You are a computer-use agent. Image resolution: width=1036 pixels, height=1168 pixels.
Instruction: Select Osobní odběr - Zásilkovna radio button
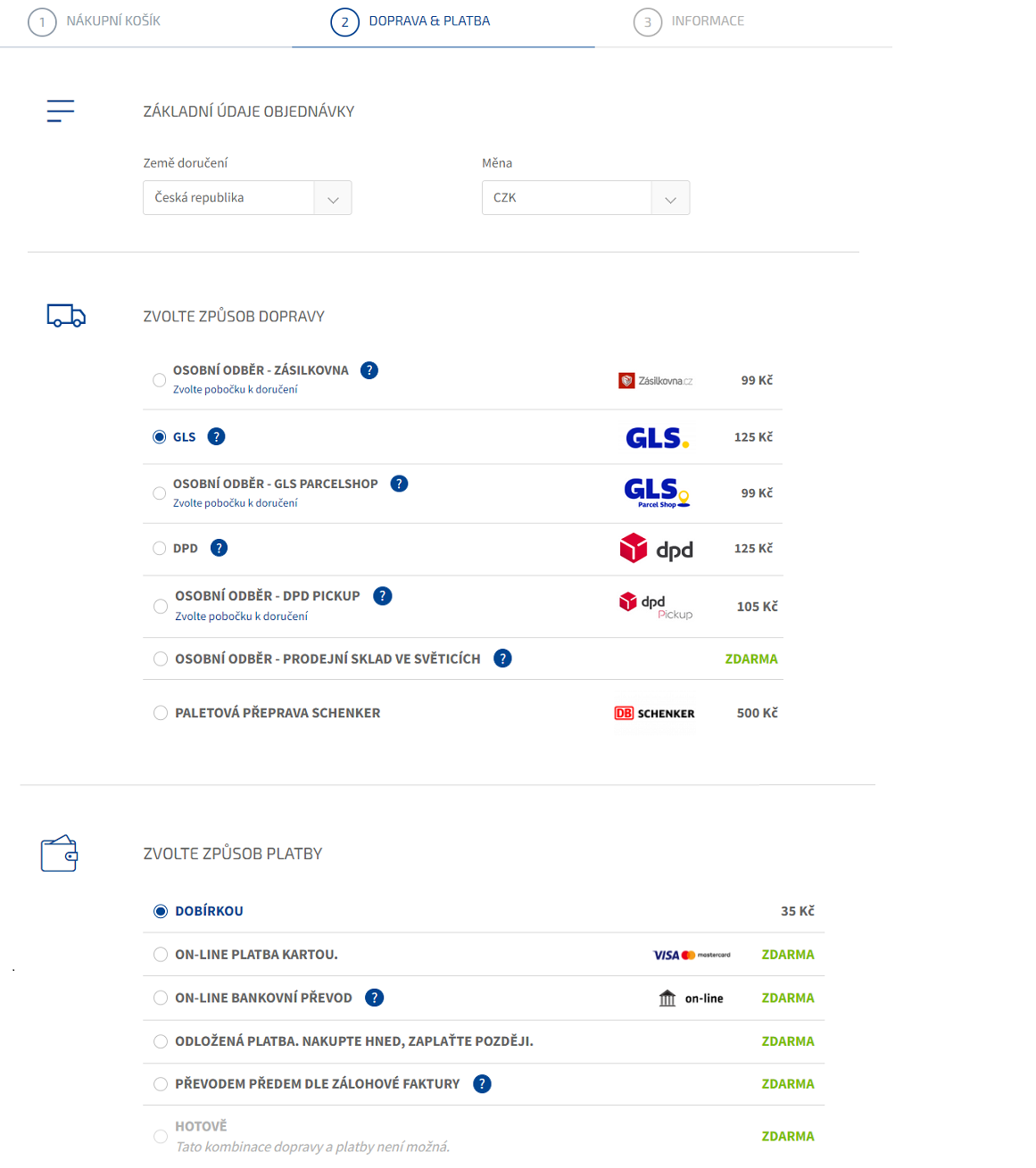[x=159, y=380]
